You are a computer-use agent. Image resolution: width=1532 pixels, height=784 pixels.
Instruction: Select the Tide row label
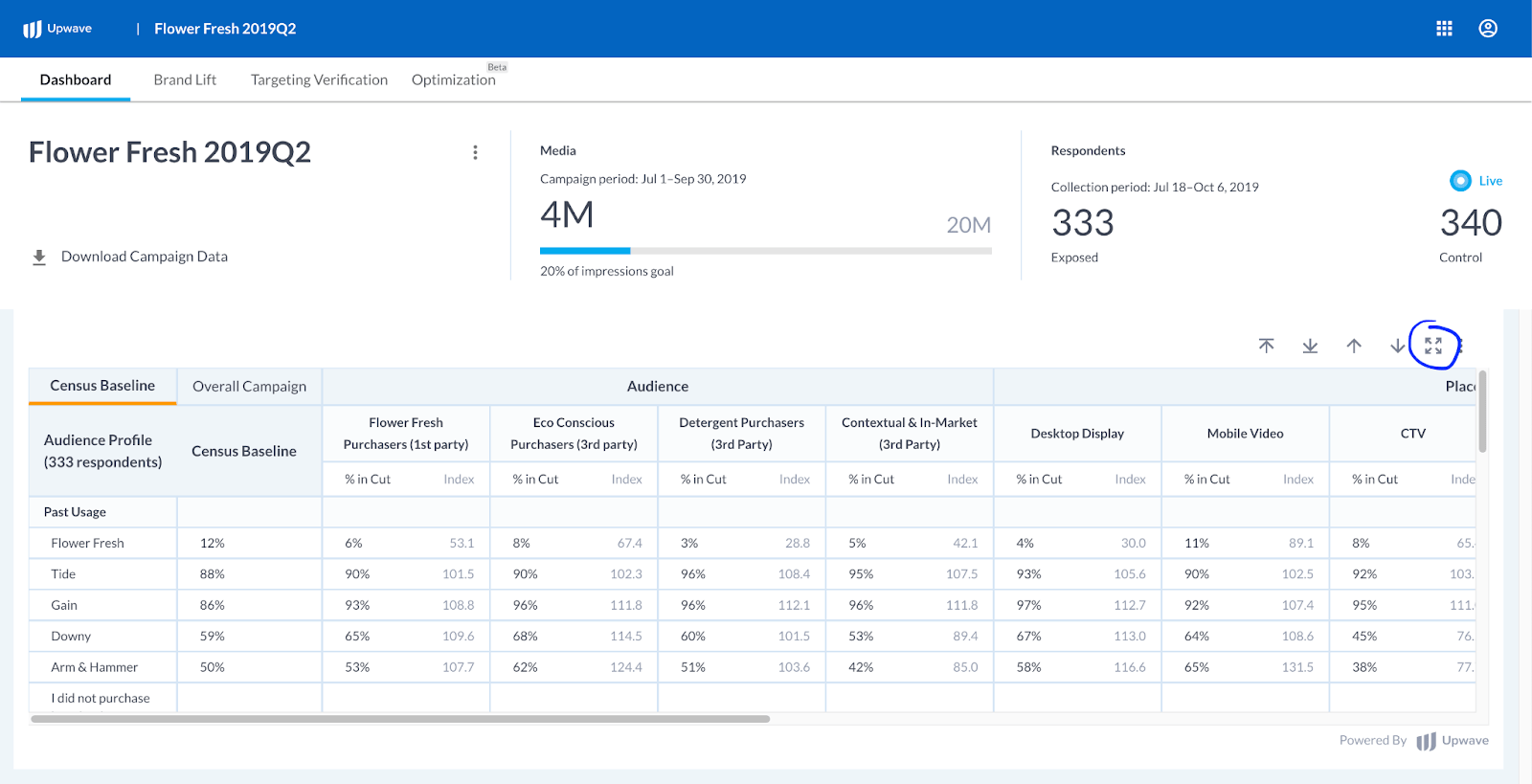click(63, 574)
